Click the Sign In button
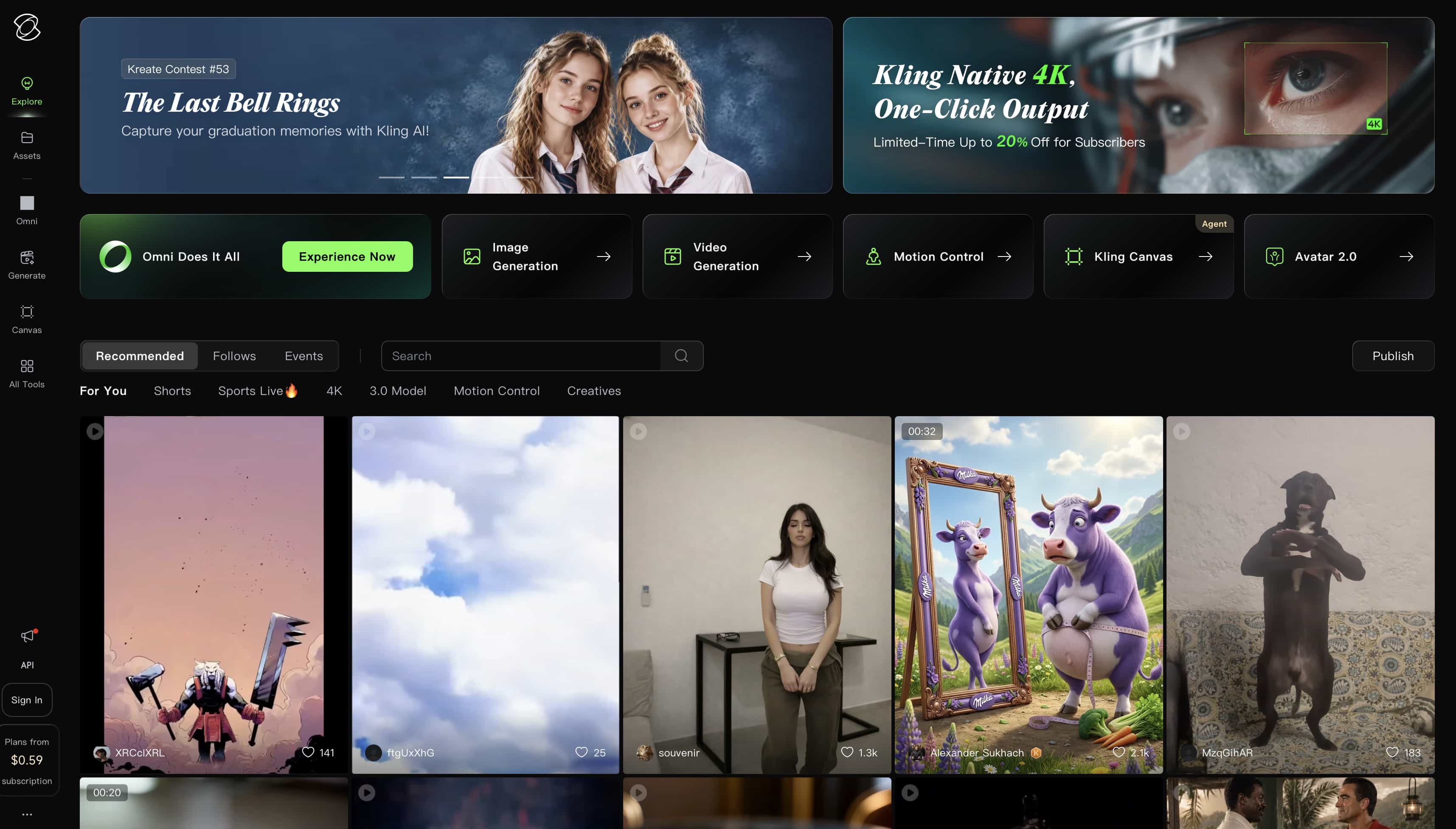This screenshot has height=829, width=1456. click(27, 700)
